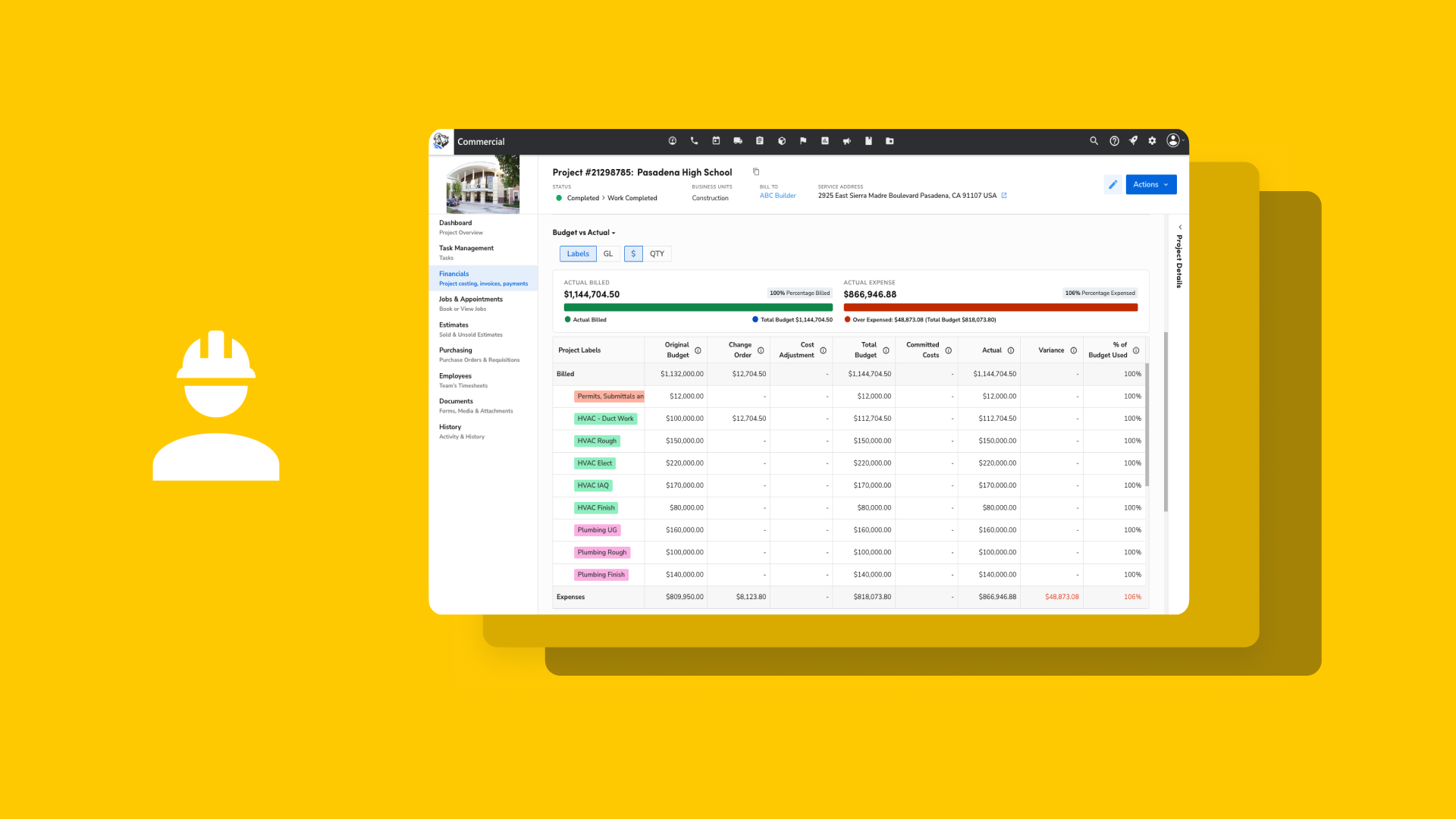Image resolution: width=1456 pixels, height=819 pixels.
Task: Open the ABC Builder link
Action: tap(777, 196)
